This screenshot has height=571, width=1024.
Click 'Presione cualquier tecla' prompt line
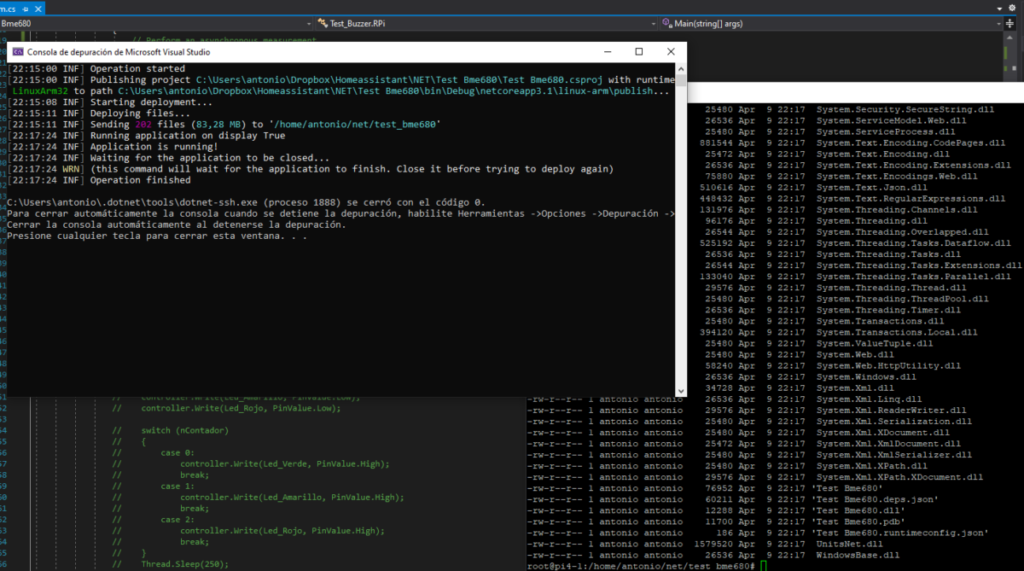click(157, 235)
